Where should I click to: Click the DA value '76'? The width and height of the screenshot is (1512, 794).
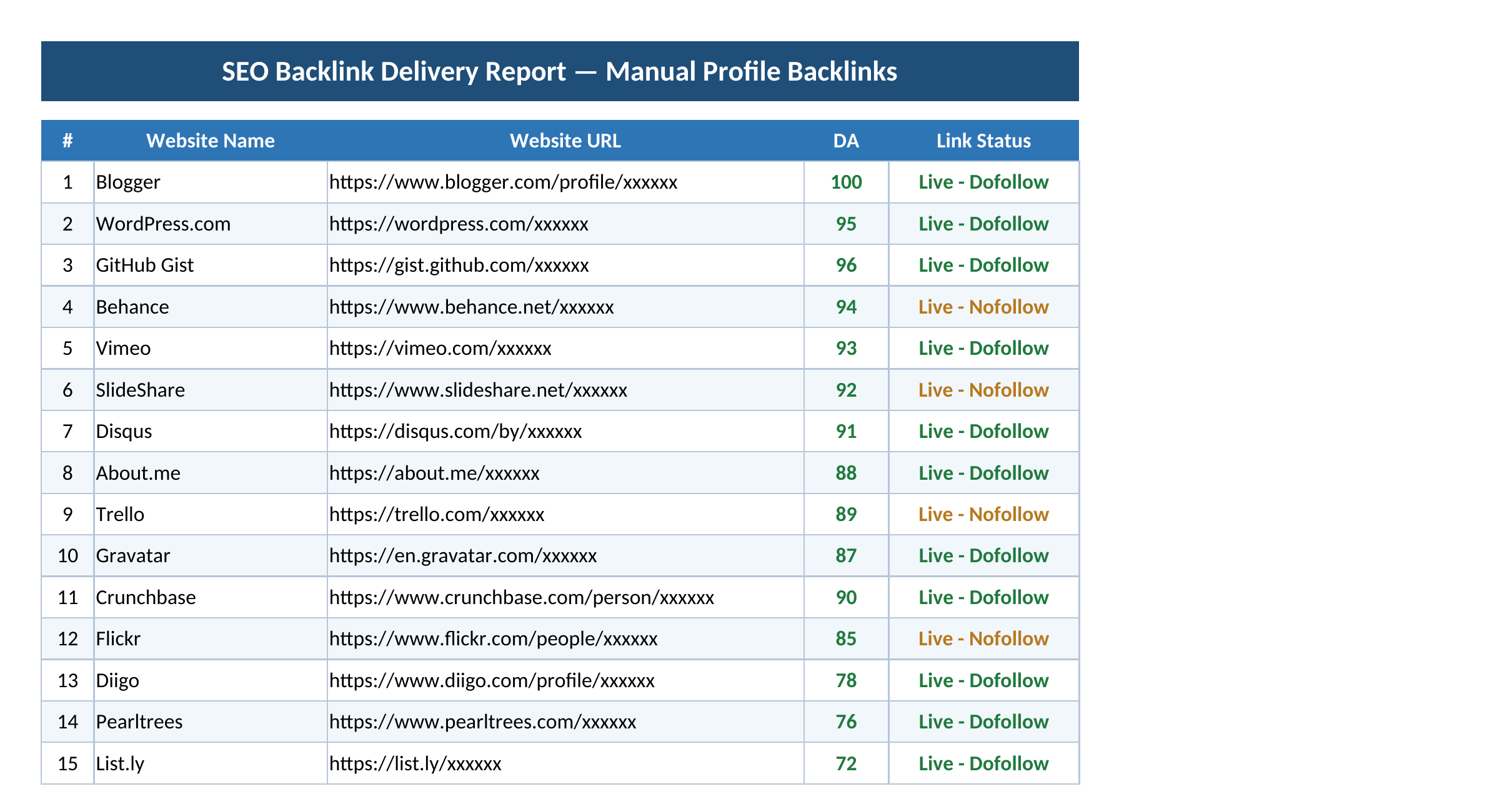pyautogui.click(x=846, y=722)
